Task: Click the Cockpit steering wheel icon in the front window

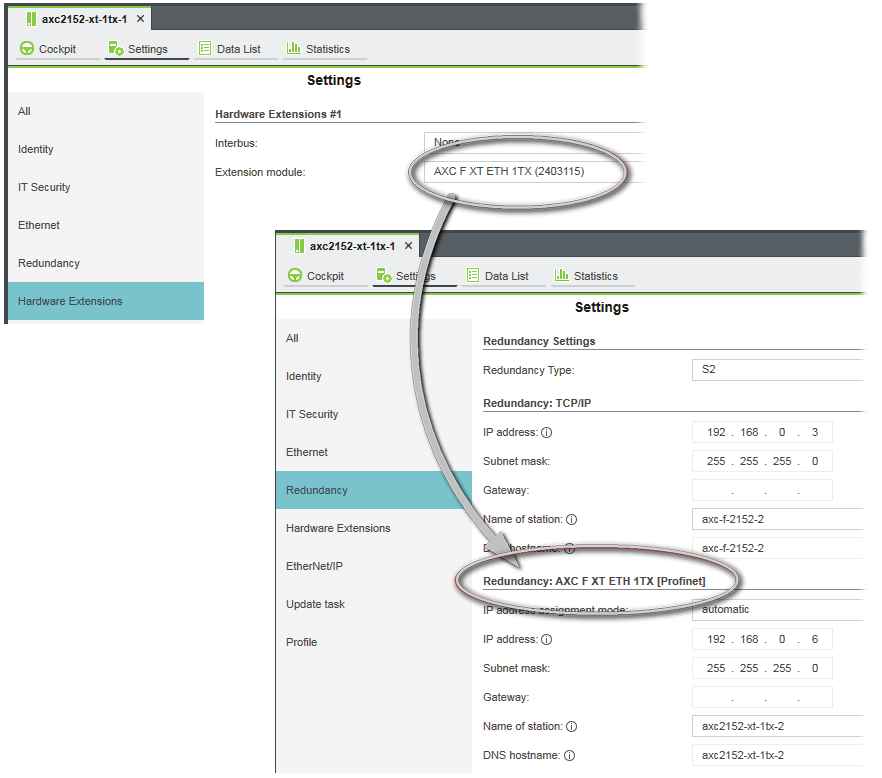Action: coord(295,275)
